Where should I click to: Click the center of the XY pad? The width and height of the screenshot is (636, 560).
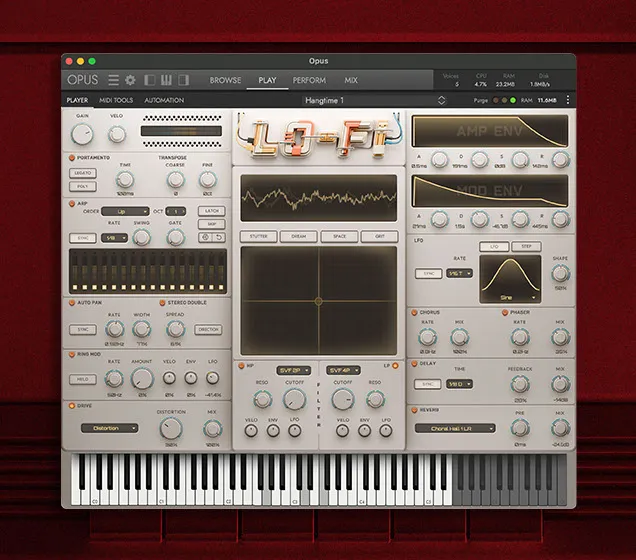pos(318,301)
